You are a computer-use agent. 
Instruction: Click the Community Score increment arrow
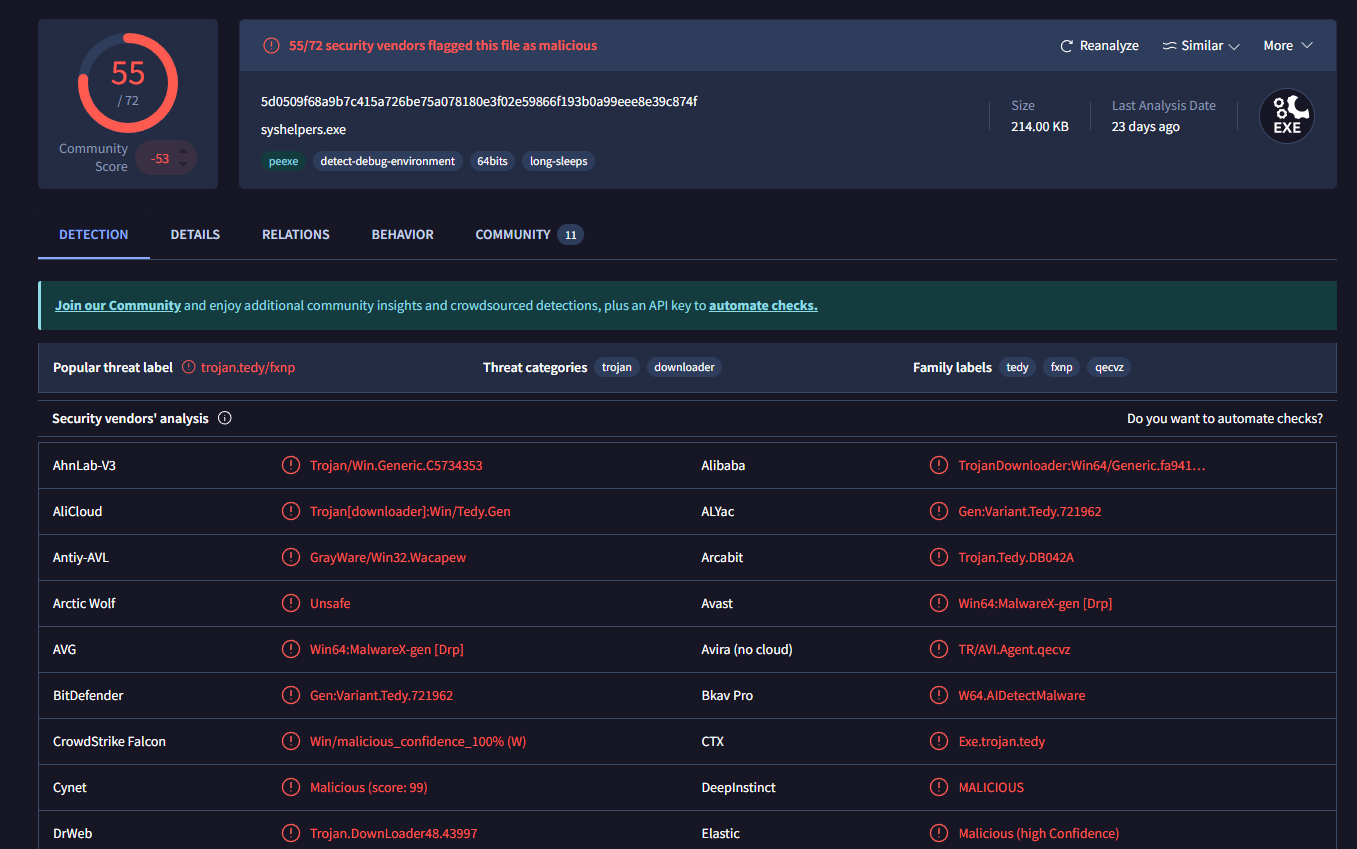click(184, 151)
